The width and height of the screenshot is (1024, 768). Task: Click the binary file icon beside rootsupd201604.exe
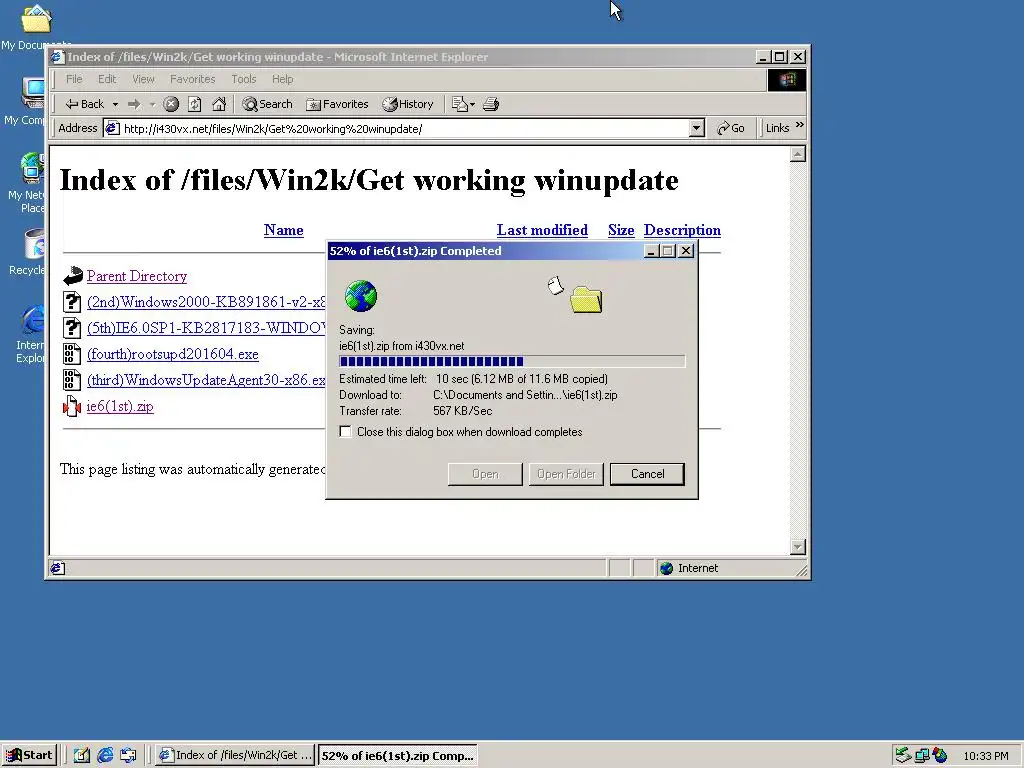72,354
